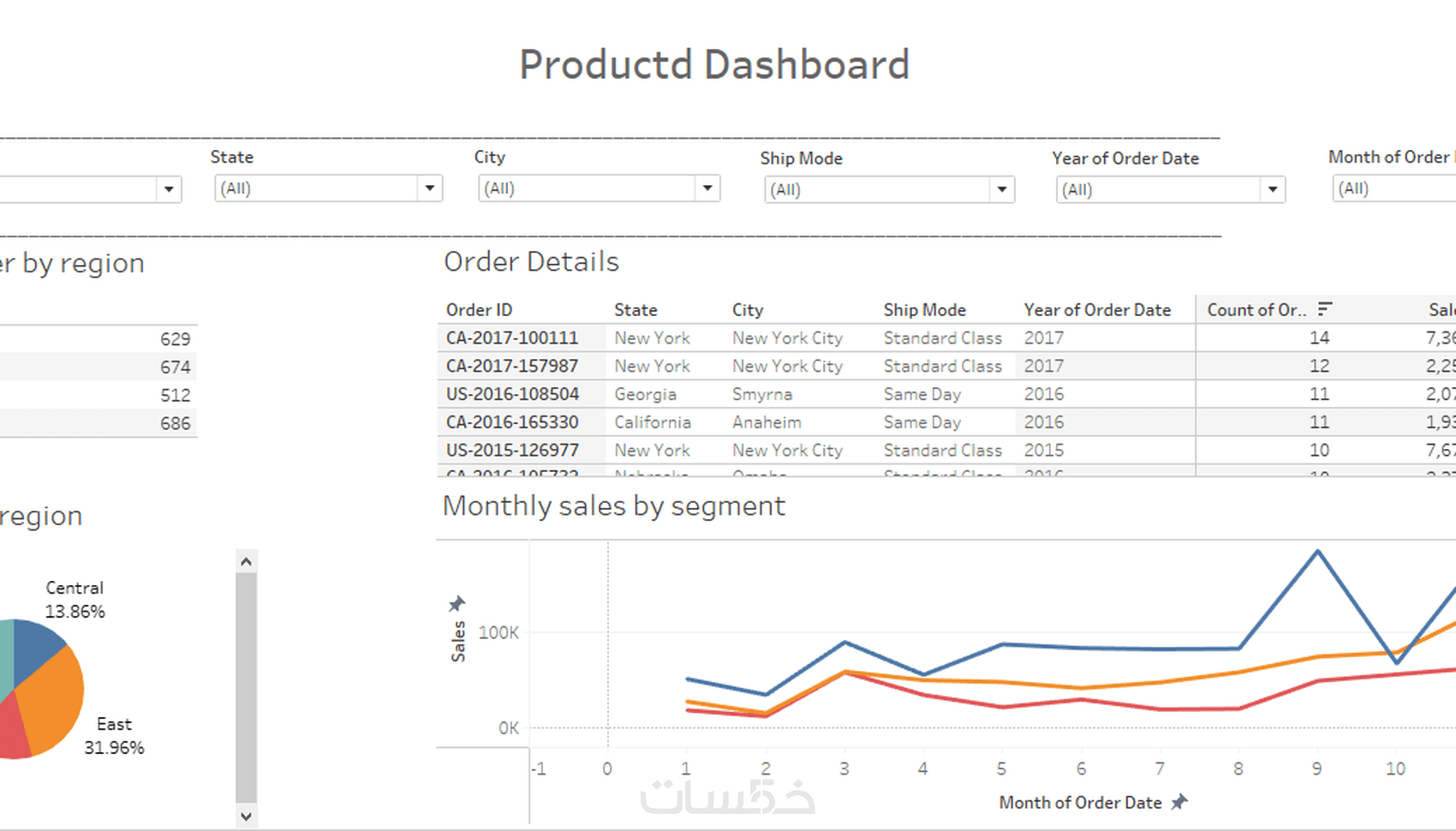Click the Ship Mode column header in table
Image resolution: width=1456 pixels, height=831 pixels.
[x=924, y=309]
